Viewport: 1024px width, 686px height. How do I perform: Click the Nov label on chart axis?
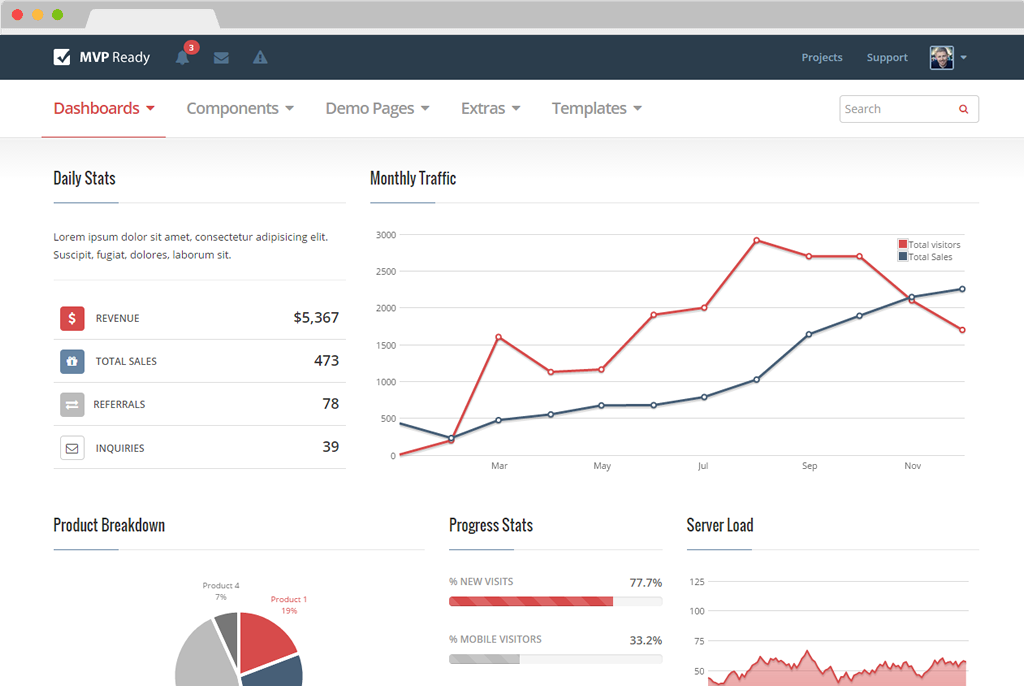912,466
